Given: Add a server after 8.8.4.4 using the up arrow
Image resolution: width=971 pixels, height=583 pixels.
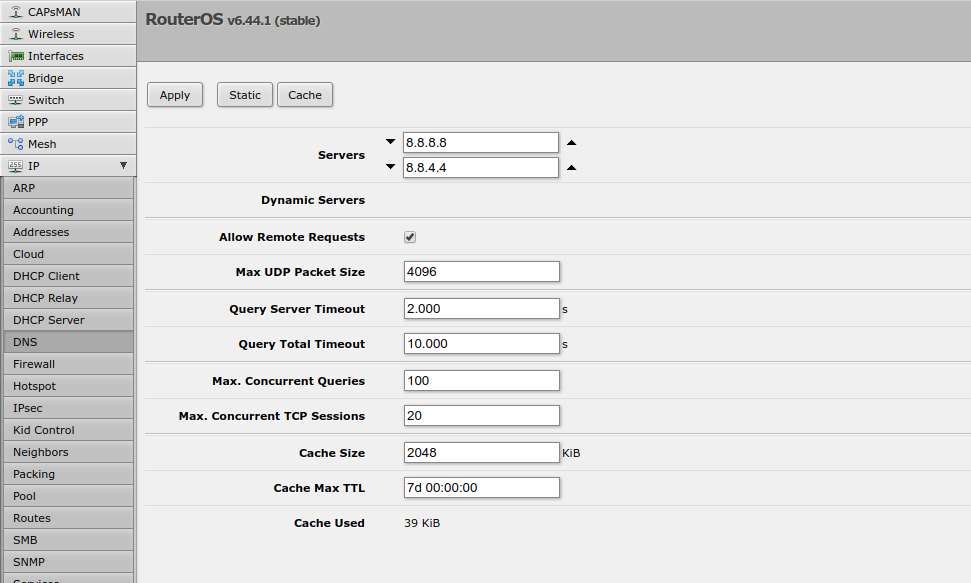Looking at the screenshot, I should click(572, 167).
